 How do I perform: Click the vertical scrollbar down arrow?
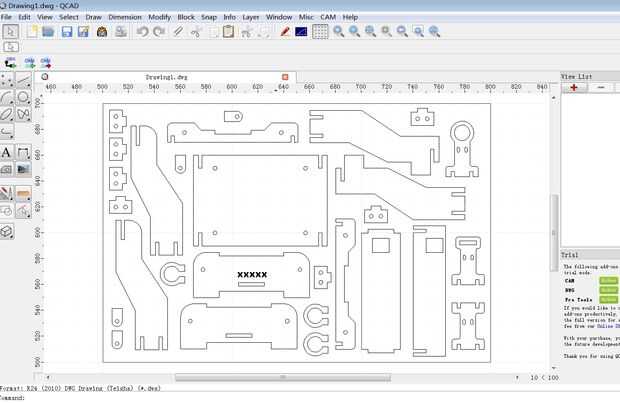[x=554, y=368]
